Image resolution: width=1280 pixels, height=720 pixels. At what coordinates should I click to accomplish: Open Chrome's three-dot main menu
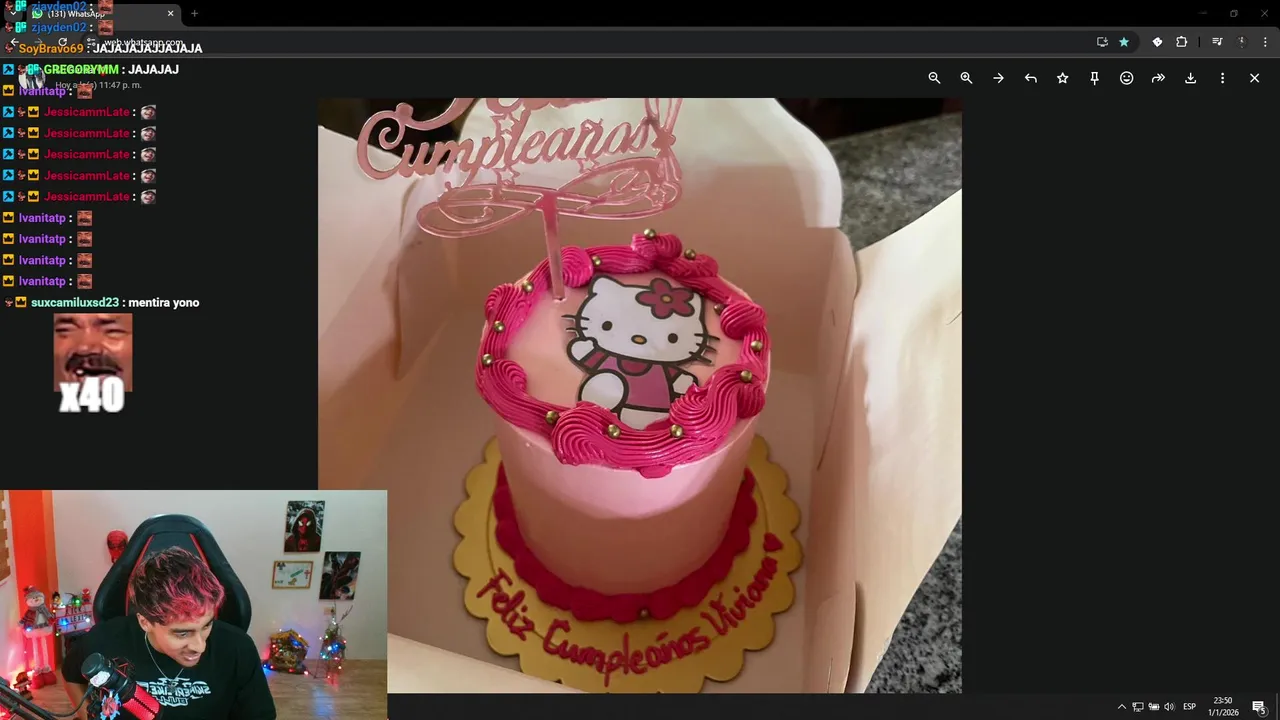point(1265,42)
